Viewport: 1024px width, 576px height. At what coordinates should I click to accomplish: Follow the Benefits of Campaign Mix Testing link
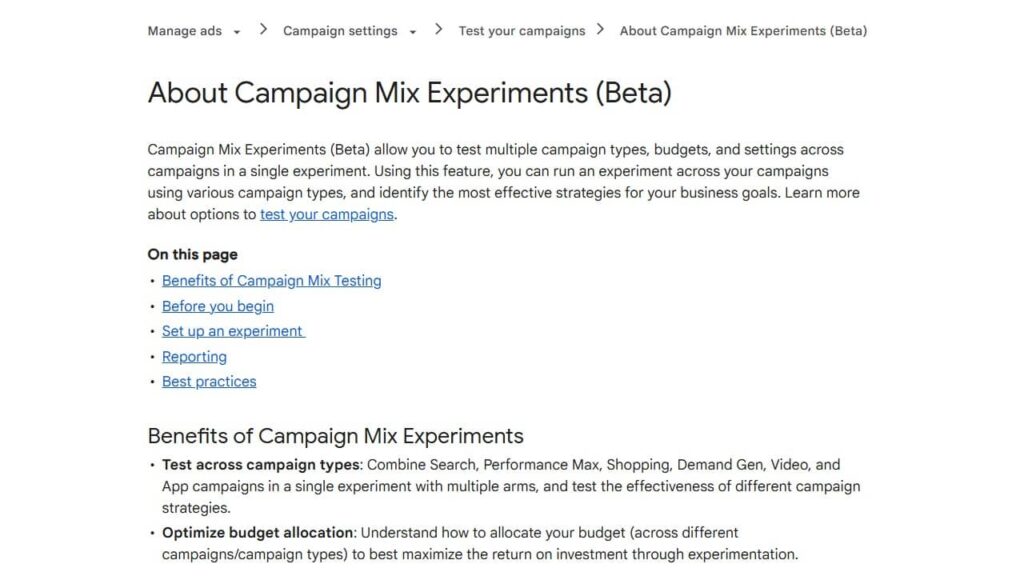point(271,281)
